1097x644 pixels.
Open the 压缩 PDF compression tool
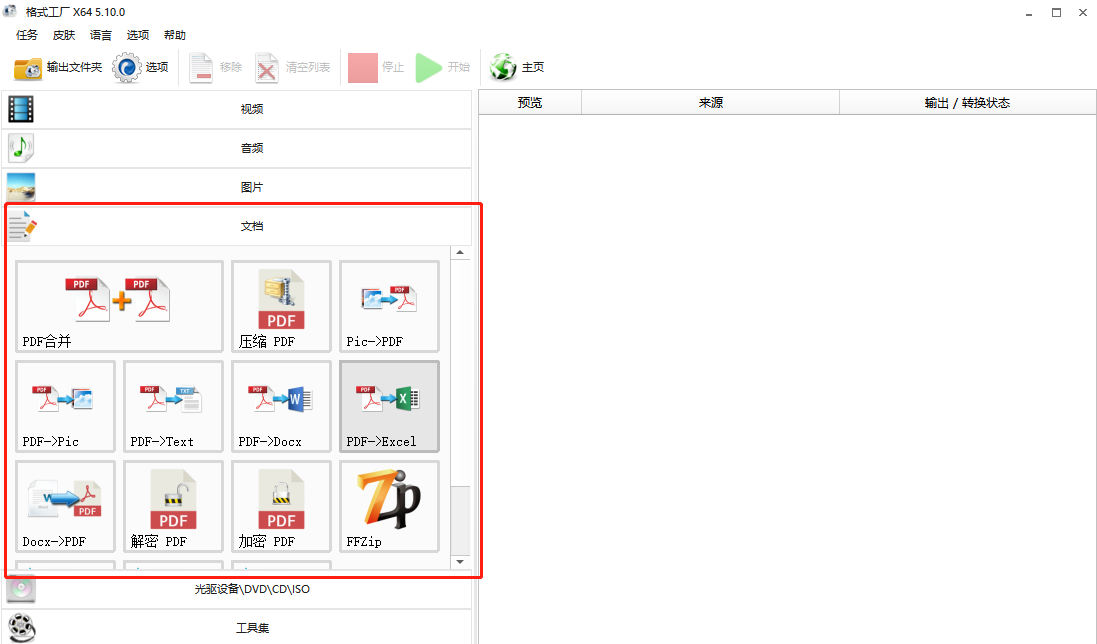click(281, 306)
